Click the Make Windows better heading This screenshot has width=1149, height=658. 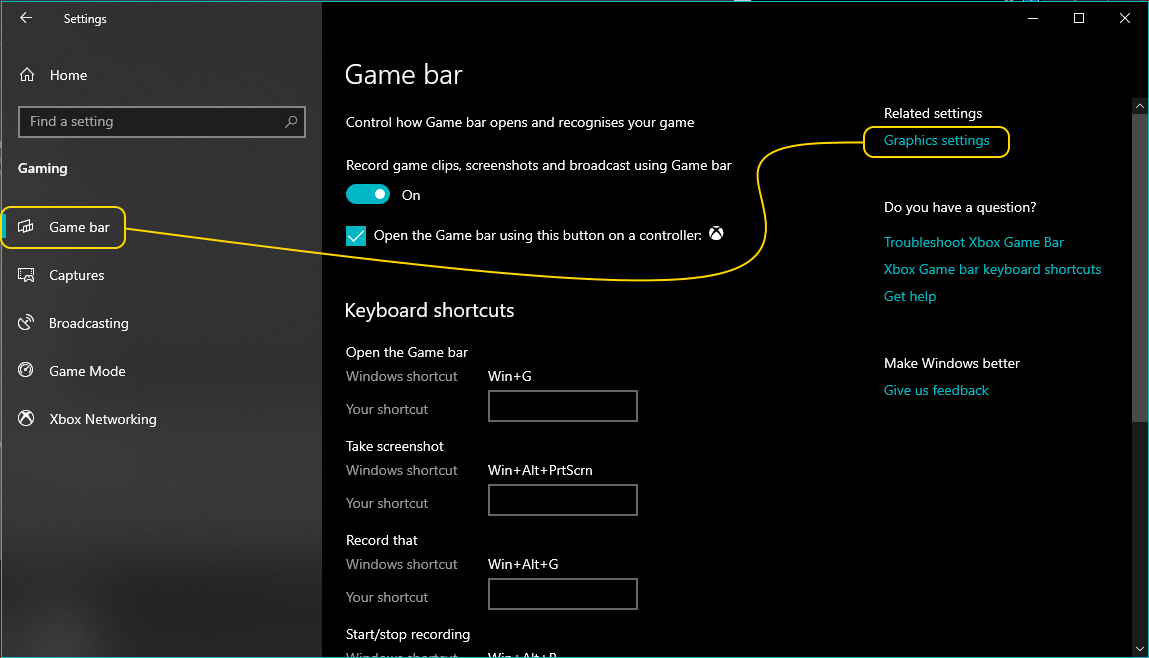(x=952, y=363)
